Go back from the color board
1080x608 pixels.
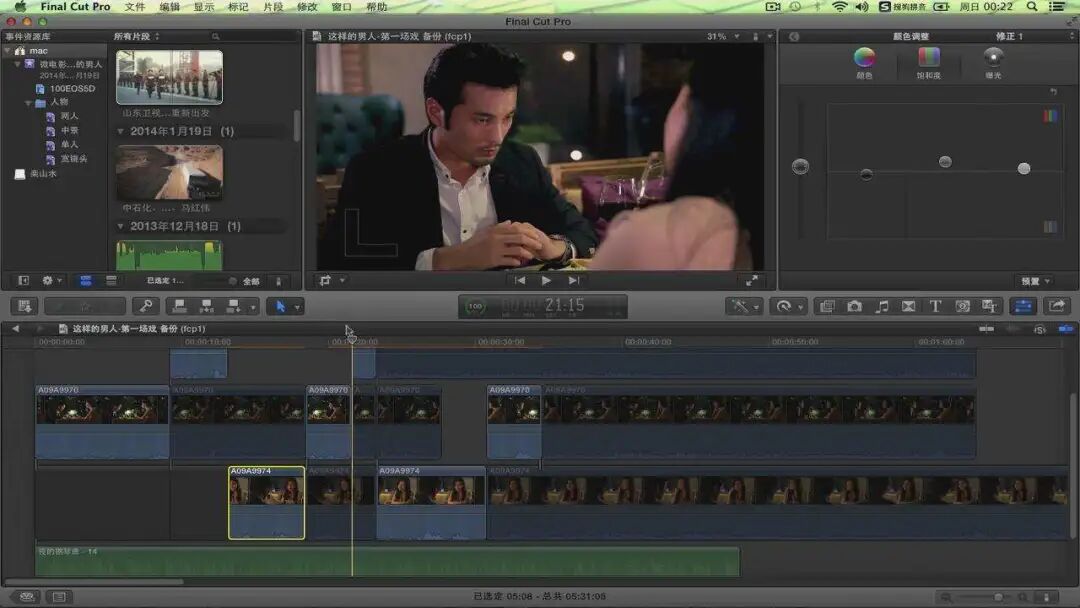794,36
